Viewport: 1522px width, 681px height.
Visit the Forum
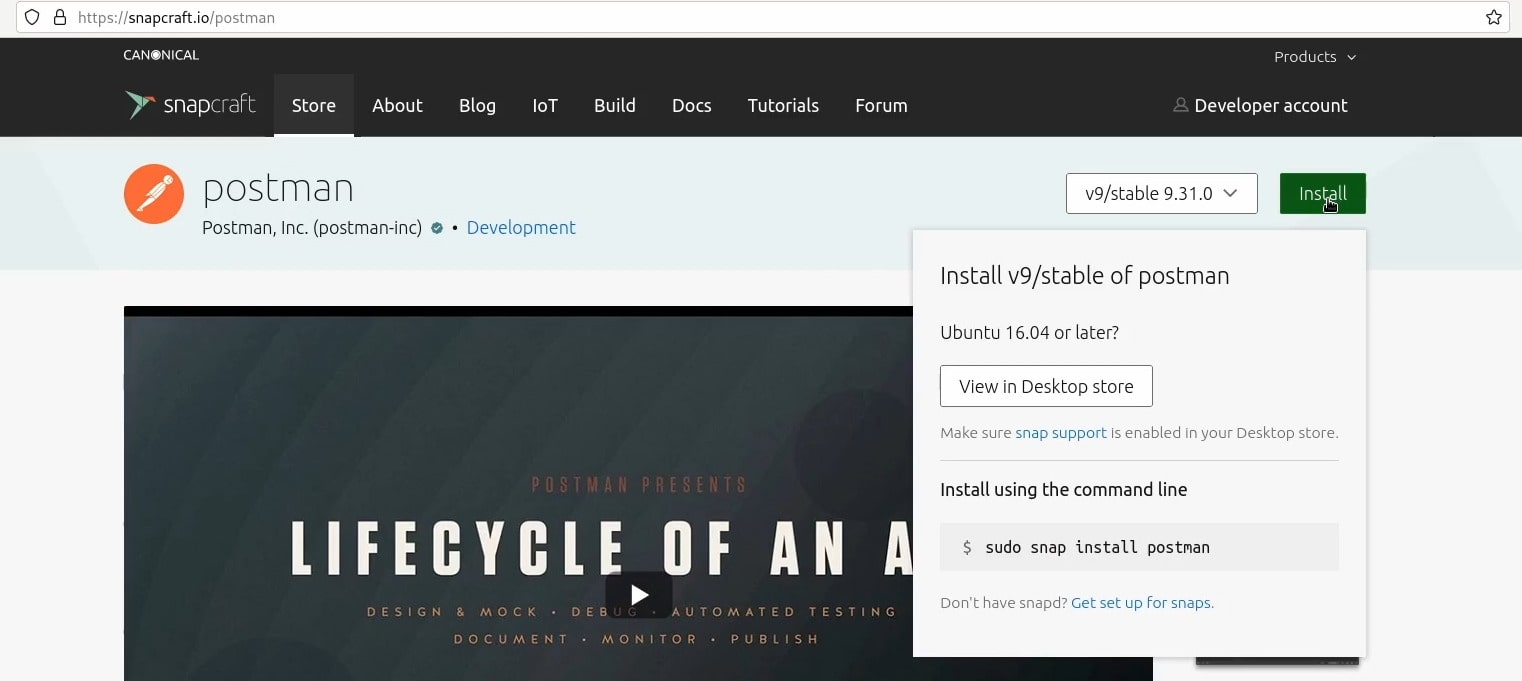(881, 105)
